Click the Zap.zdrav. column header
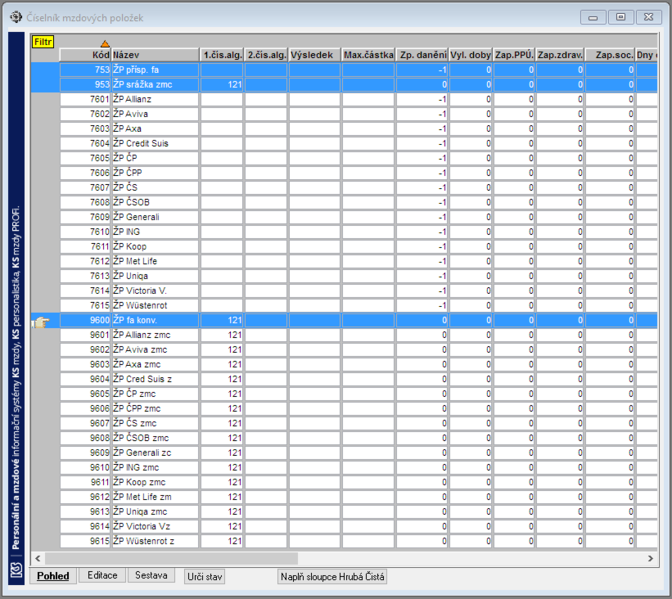Screen dimensions: 672x599 coord(560,55)
